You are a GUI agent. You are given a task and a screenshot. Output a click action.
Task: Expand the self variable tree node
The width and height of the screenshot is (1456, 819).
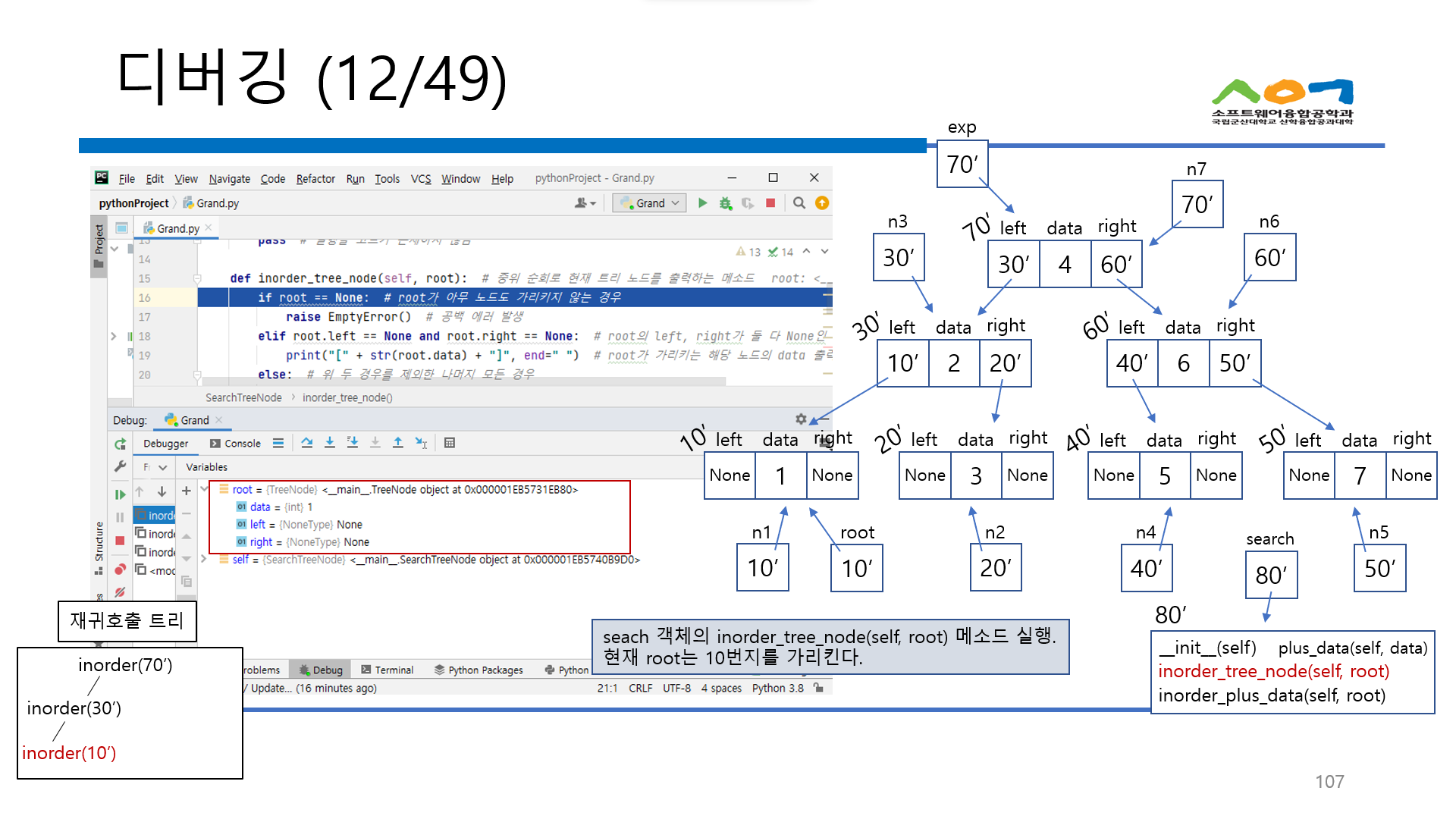[204, 559]
